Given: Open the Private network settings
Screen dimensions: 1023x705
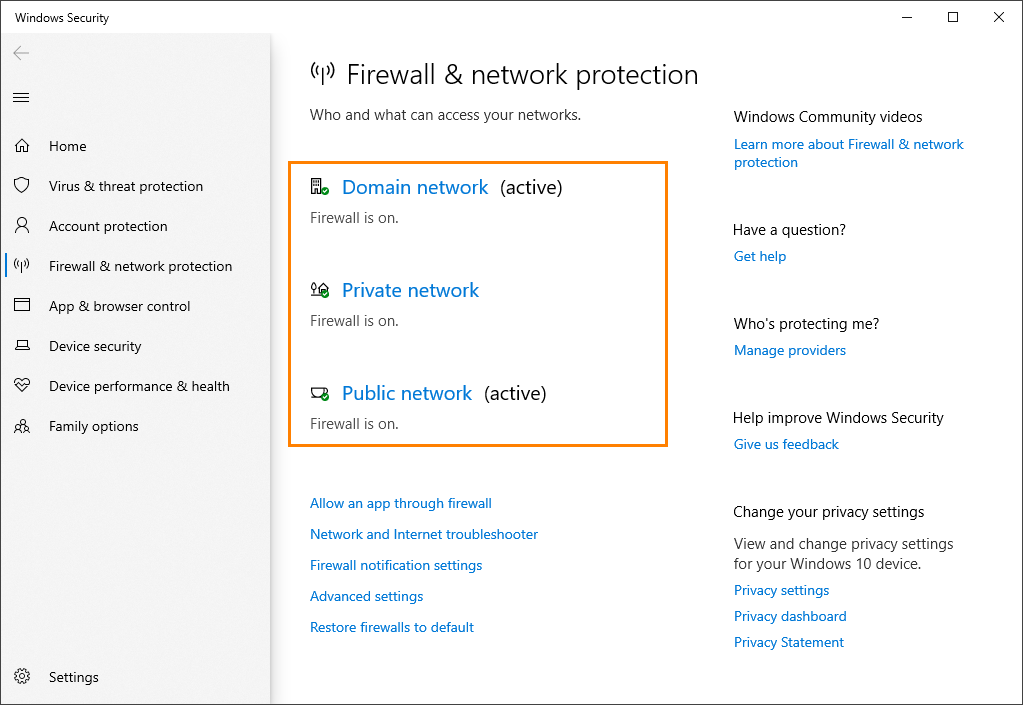Looking at the screenshot, I should click(x=410, y=290).
